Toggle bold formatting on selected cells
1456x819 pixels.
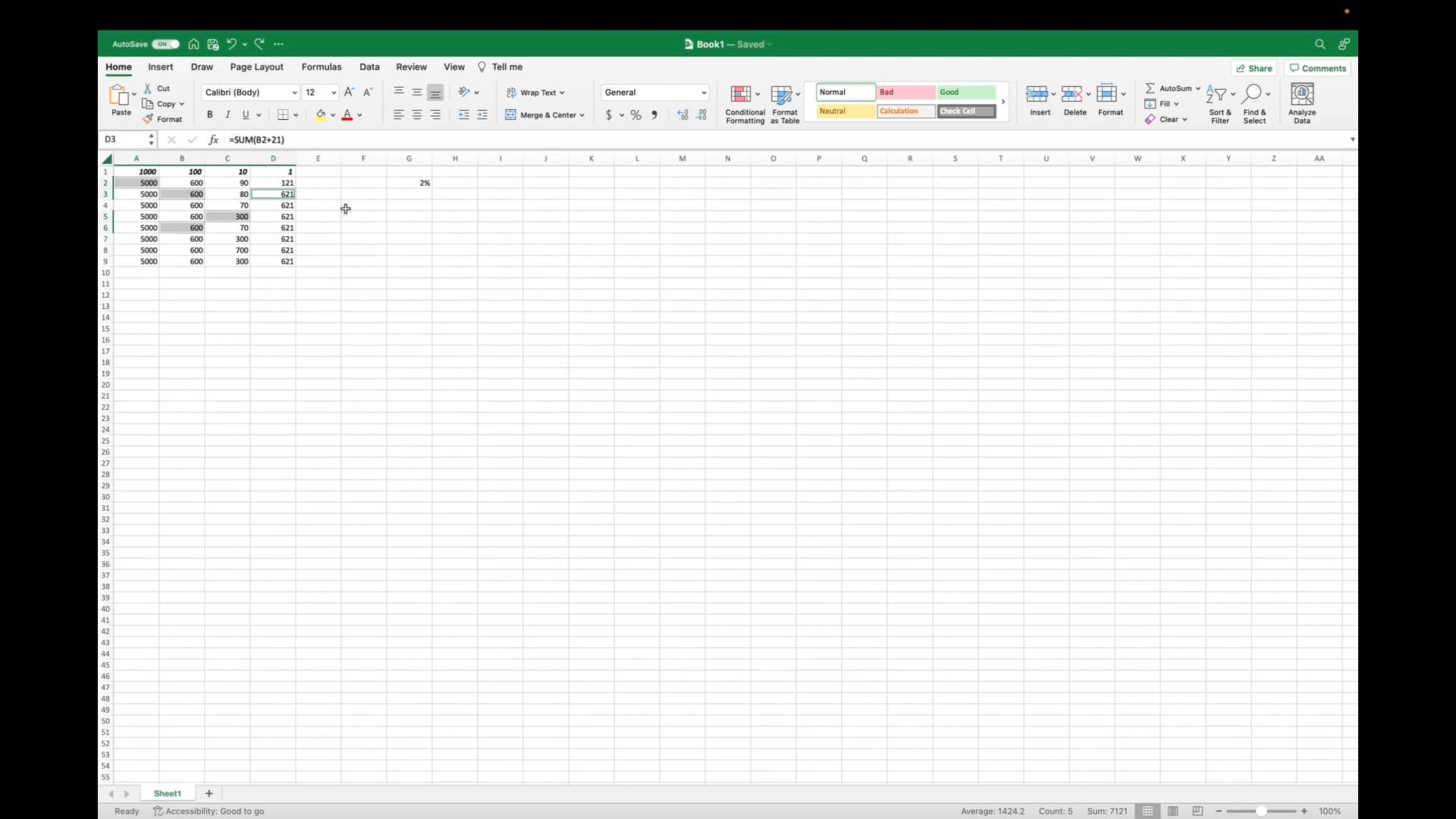(209, 115)
